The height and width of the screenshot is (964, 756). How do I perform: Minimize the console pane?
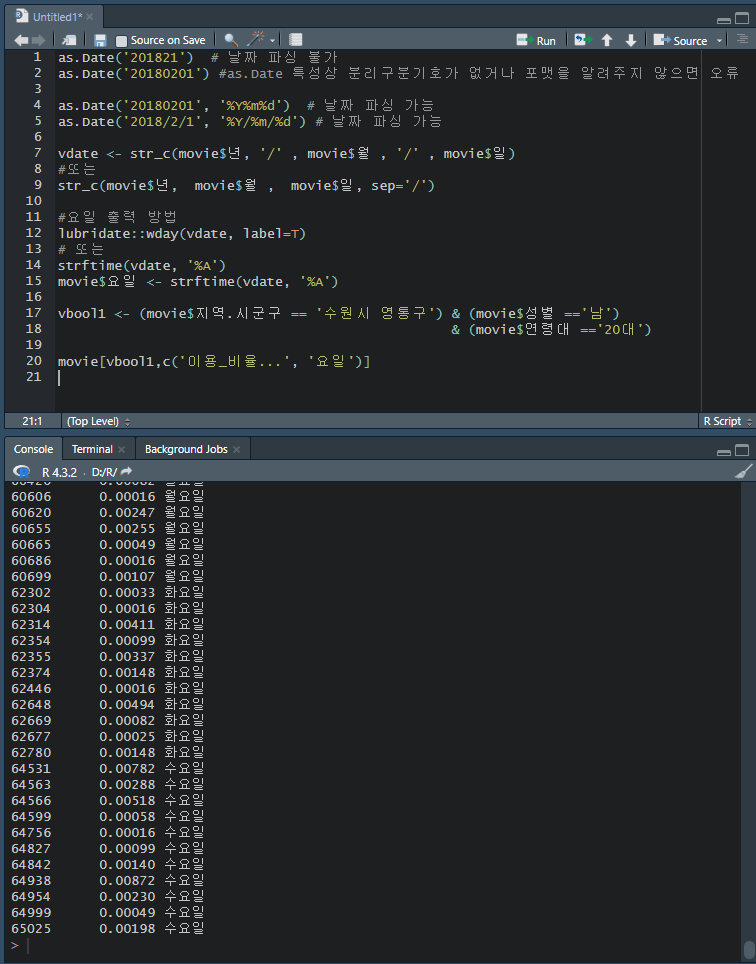click(724, 452)
